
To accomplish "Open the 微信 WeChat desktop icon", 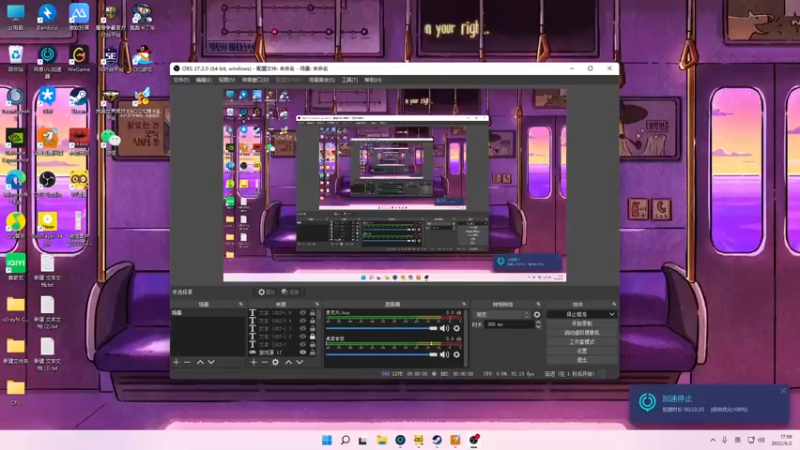I will tap(110, 142).
